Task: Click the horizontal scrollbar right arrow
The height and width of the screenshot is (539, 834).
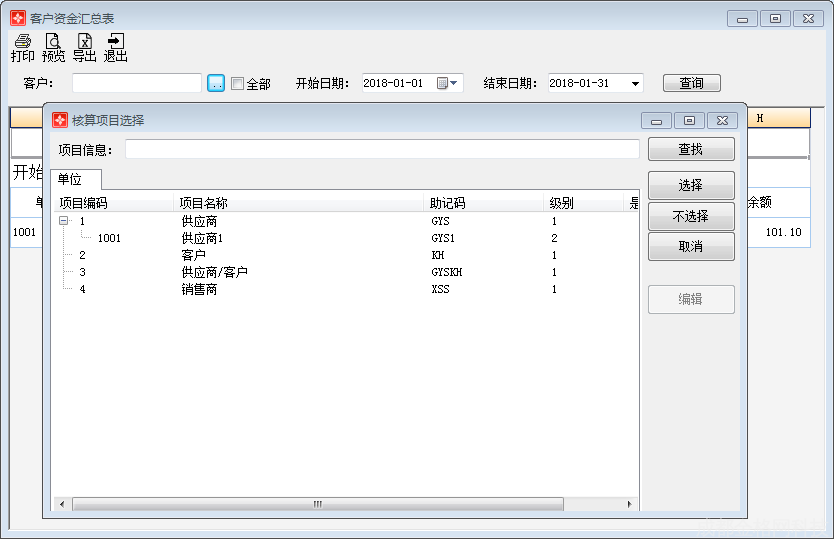Action: [x=629, y=504]
